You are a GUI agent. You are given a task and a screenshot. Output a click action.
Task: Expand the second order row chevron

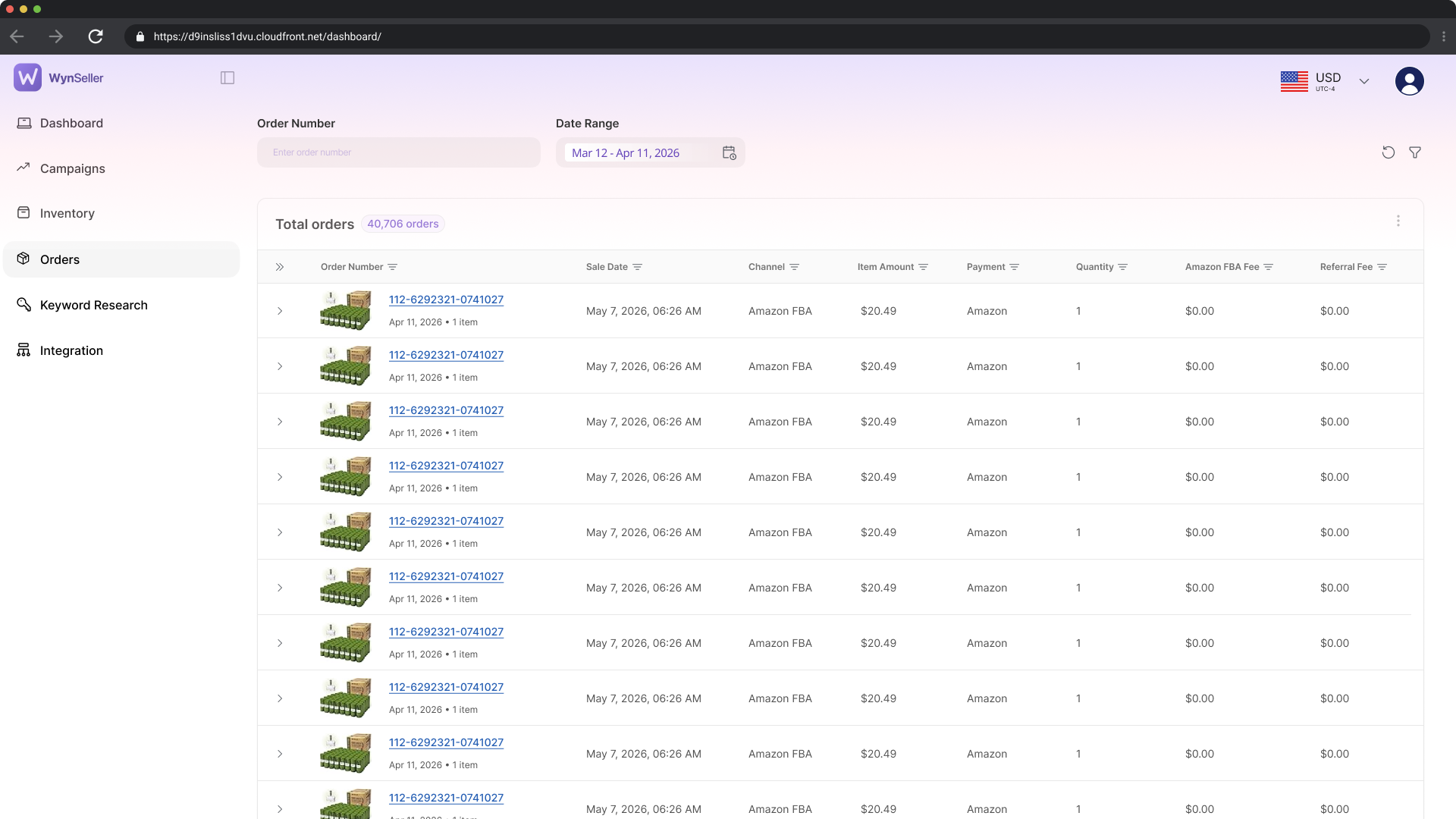point(280,366)
